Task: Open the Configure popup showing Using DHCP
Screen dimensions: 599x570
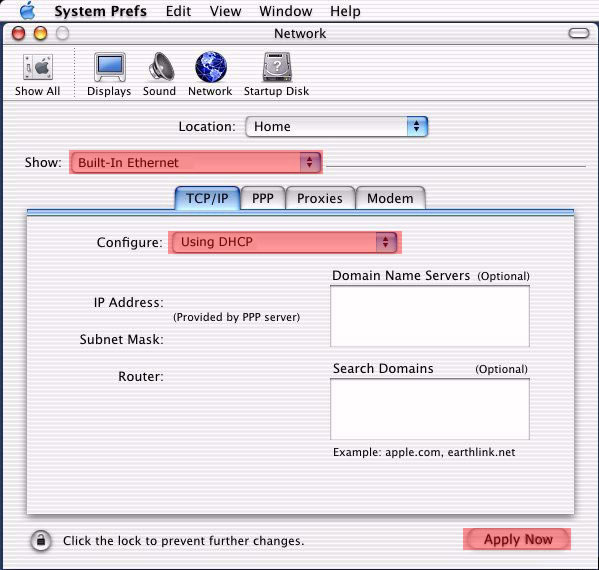Action: coord(285,242)
